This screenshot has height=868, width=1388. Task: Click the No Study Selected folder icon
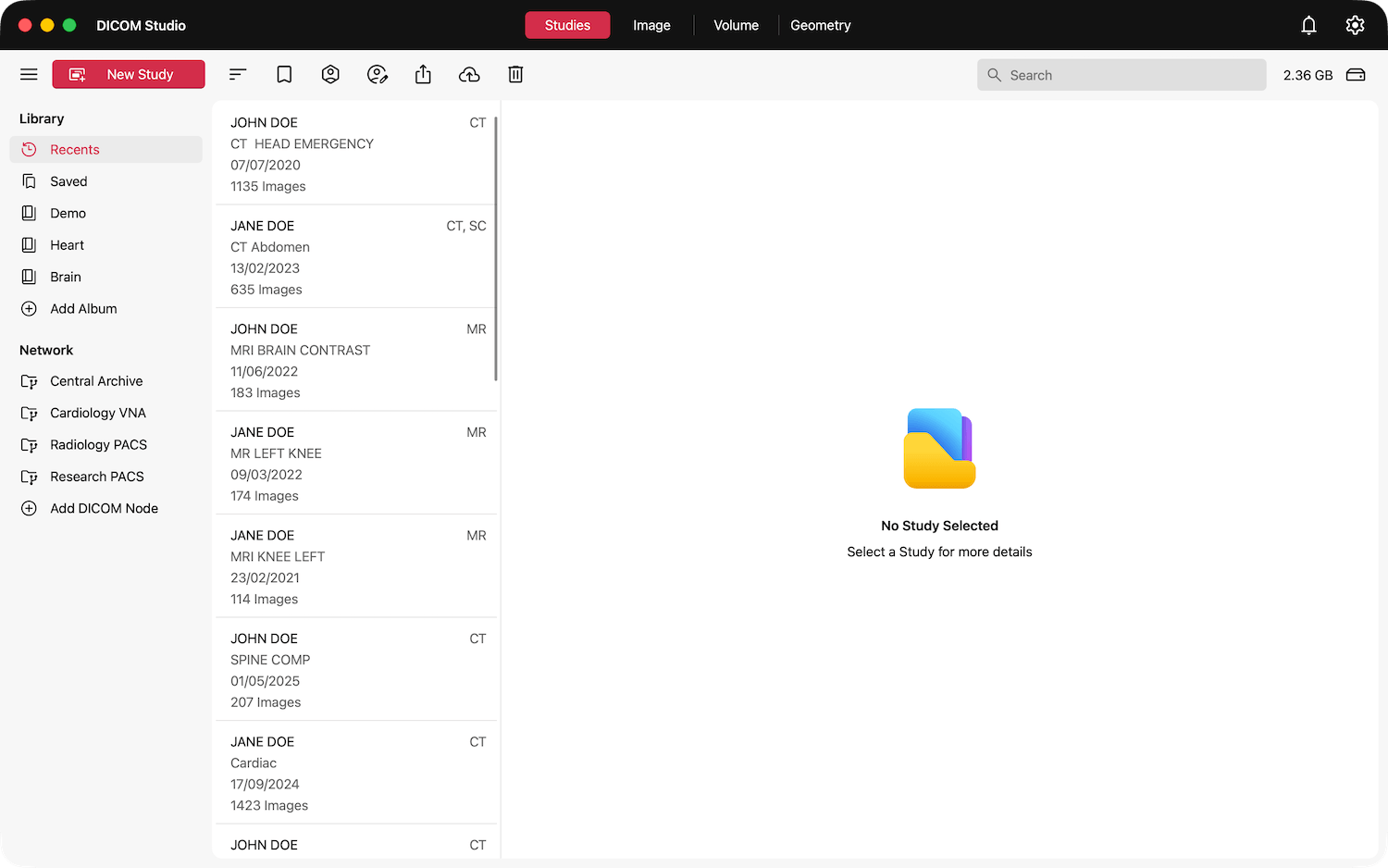click(x=939, y=448)
